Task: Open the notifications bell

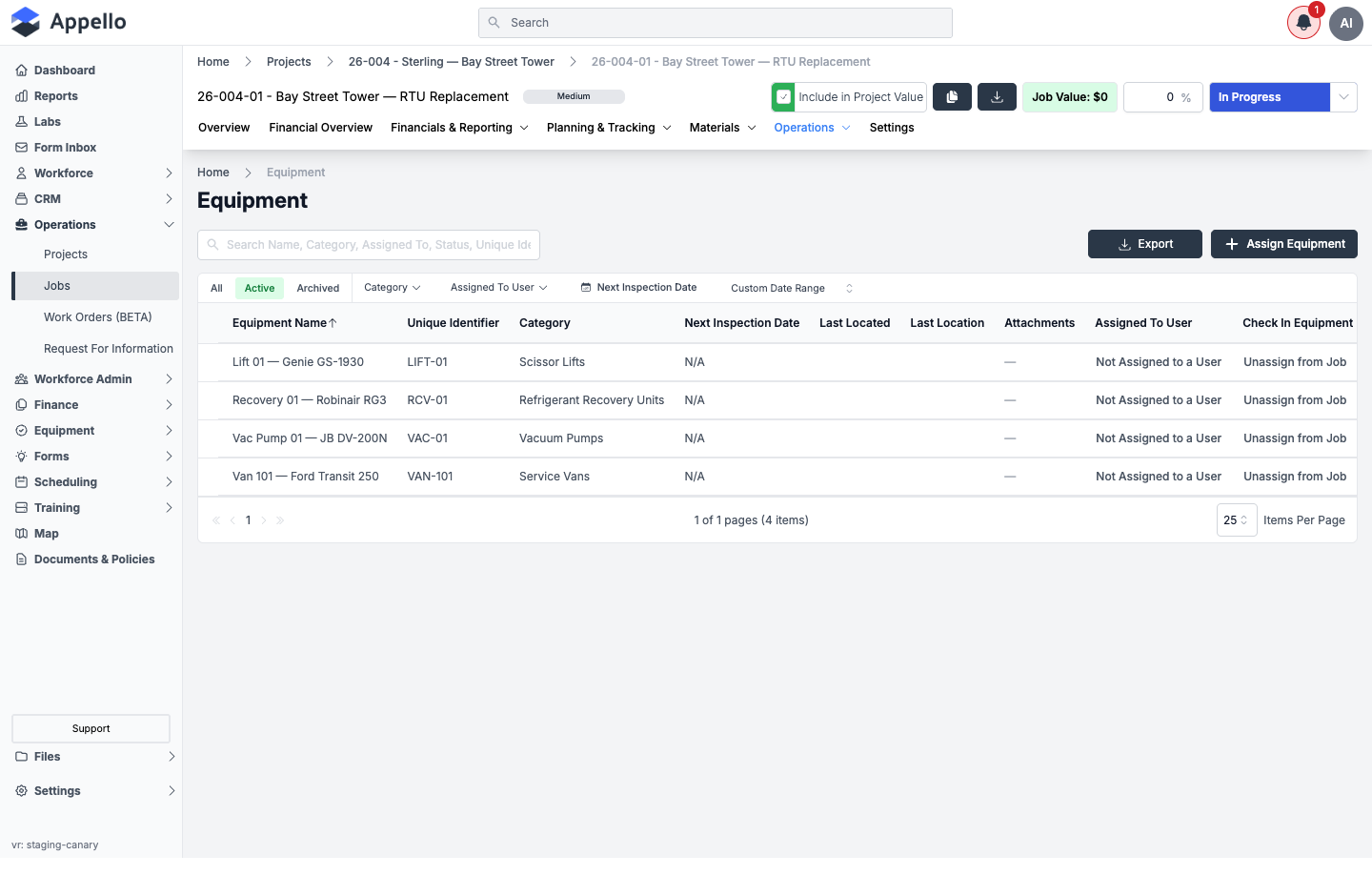Action: point(1303,23)
